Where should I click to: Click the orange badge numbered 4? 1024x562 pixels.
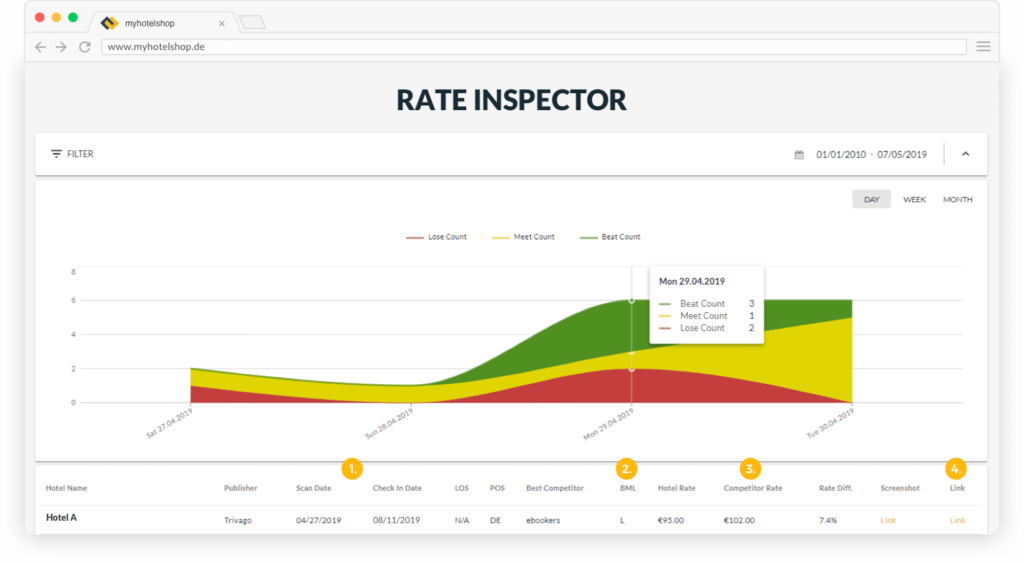point(957,468)
